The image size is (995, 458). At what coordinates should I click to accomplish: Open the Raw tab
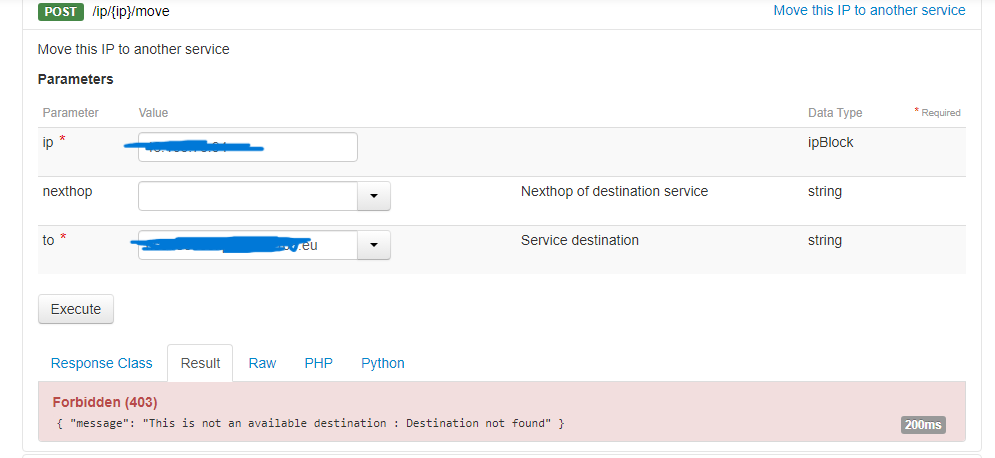(x=262, y=363)
